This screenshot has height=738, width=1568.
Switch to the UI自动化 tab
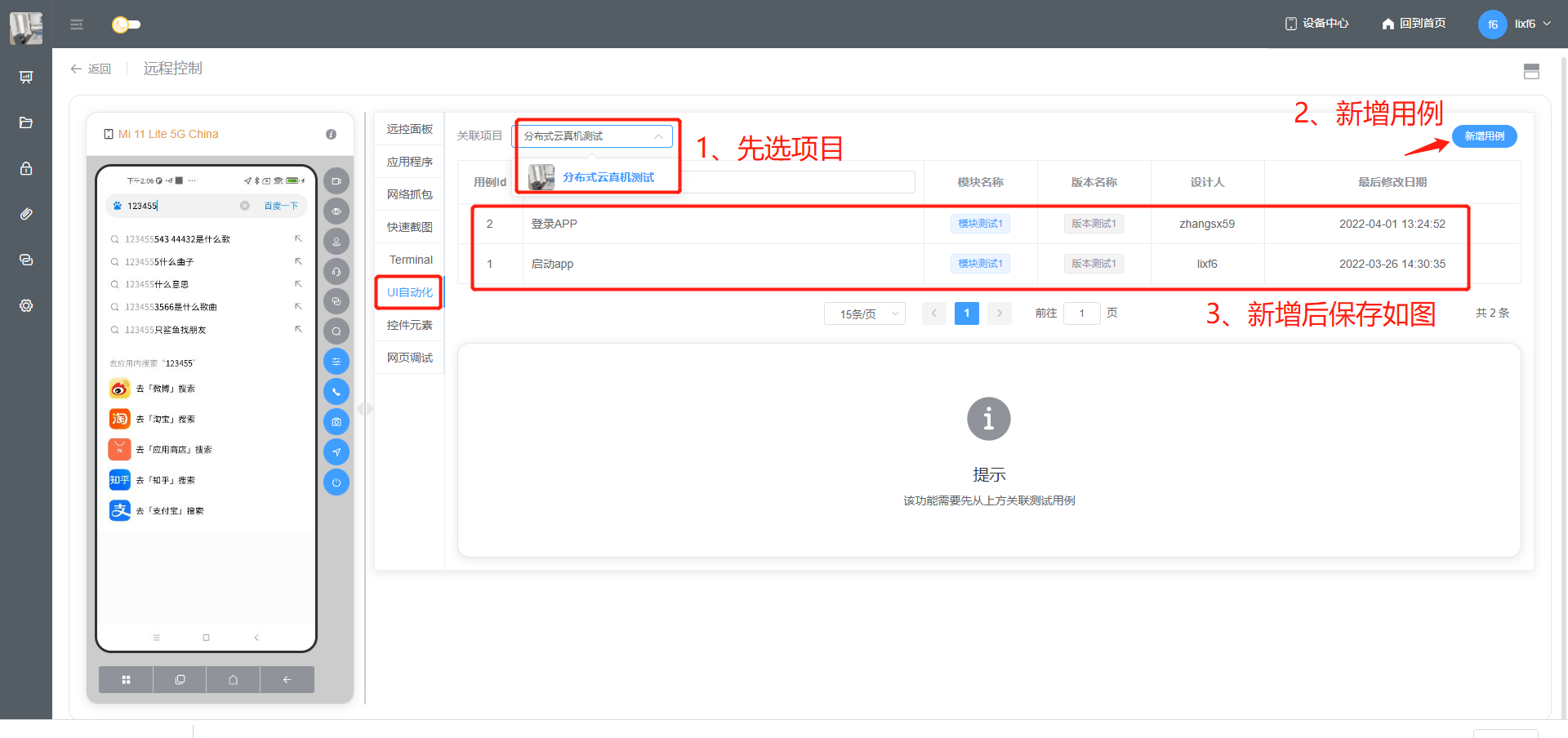pyautogui.click(x=410, y=292)
